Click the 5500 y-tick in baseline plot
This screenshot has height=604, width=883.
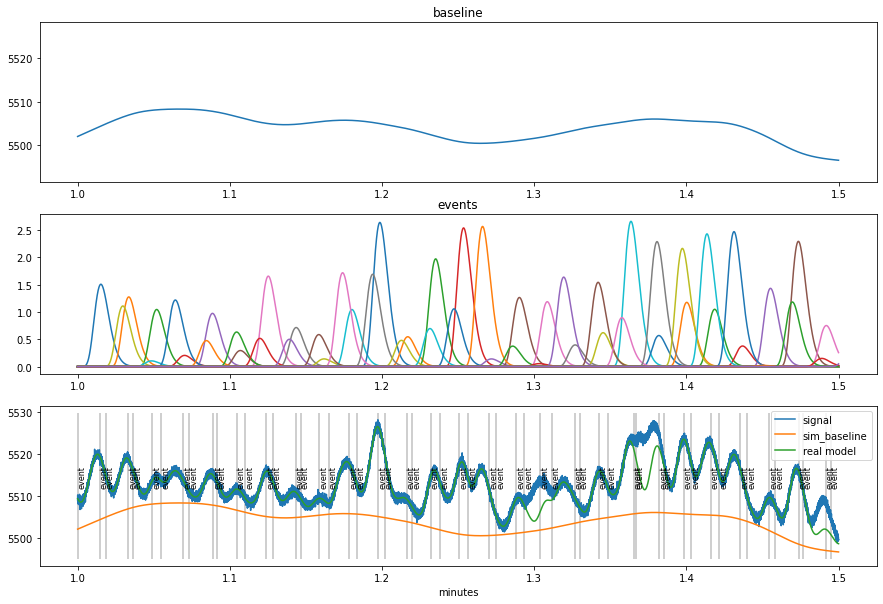pyautogui.click(x=20, y=146)
